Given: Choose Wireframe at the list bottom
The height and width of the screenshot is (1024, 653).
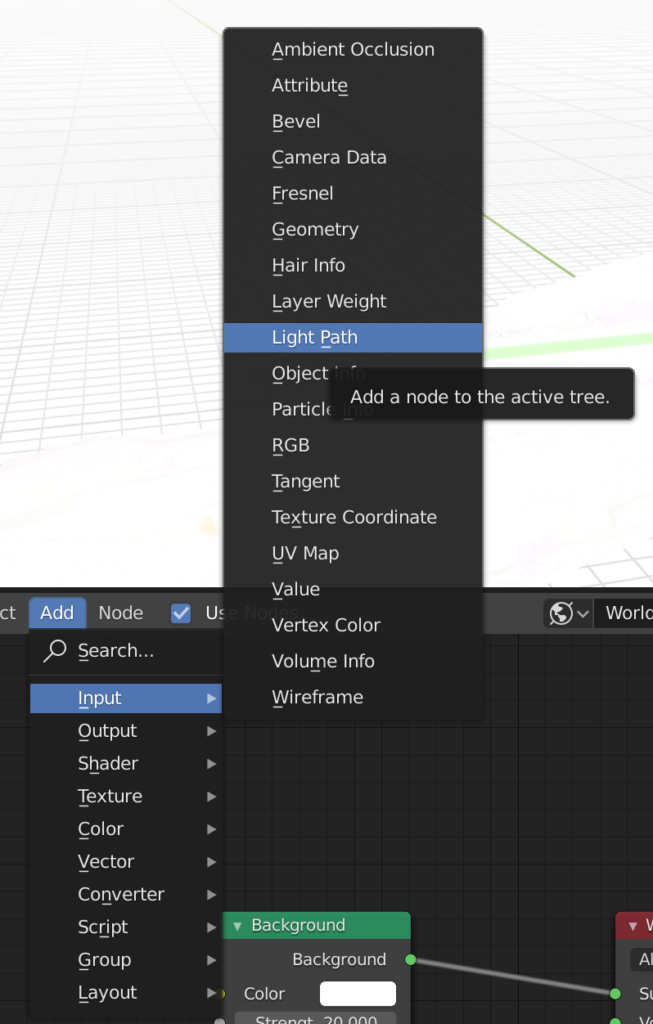Looking at the screenshot, I should (353, 697).
